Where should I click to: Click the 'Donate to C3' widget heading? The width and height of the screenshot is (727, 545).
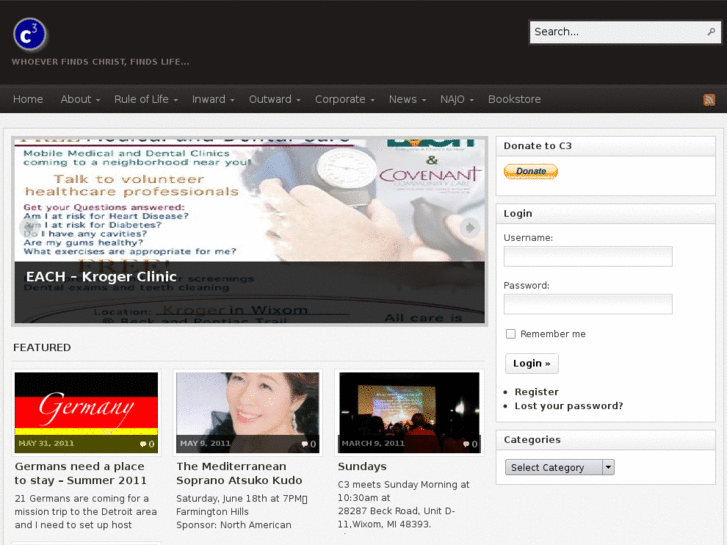click(x=537, y=146)
